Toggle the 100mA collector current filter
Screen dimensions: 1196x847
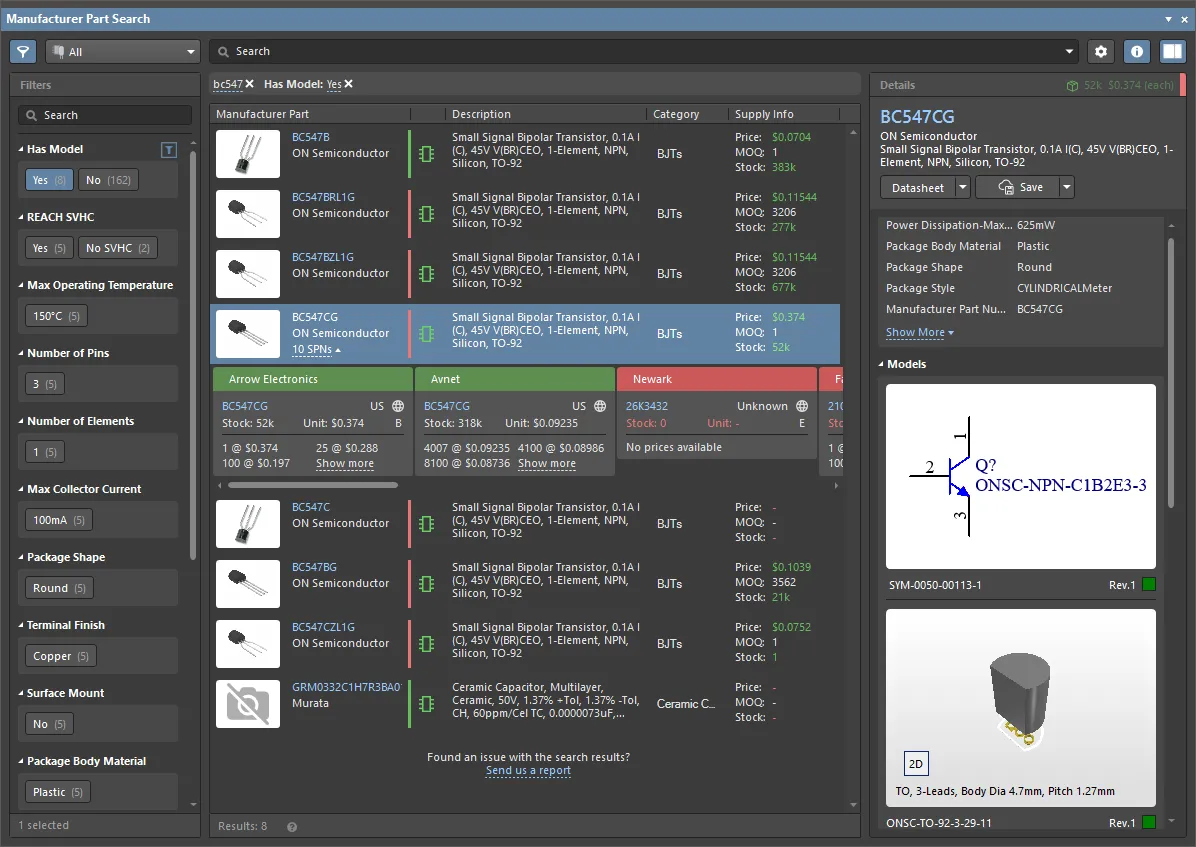tap(59, 520)
